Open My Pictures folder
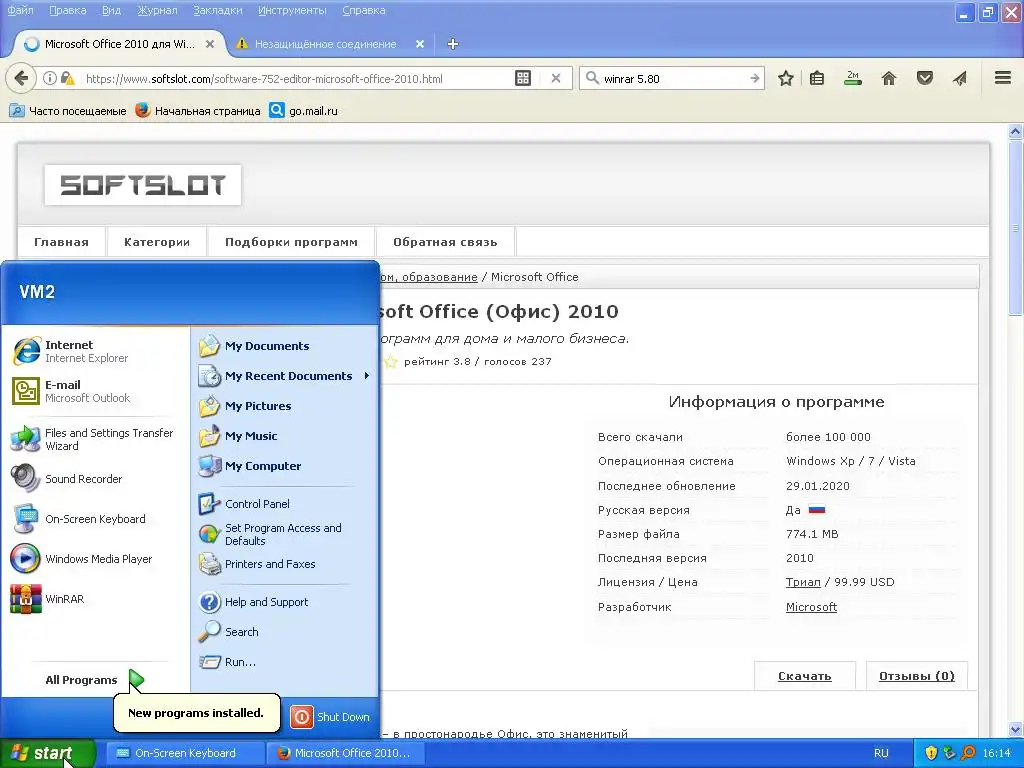 point(245,406)
